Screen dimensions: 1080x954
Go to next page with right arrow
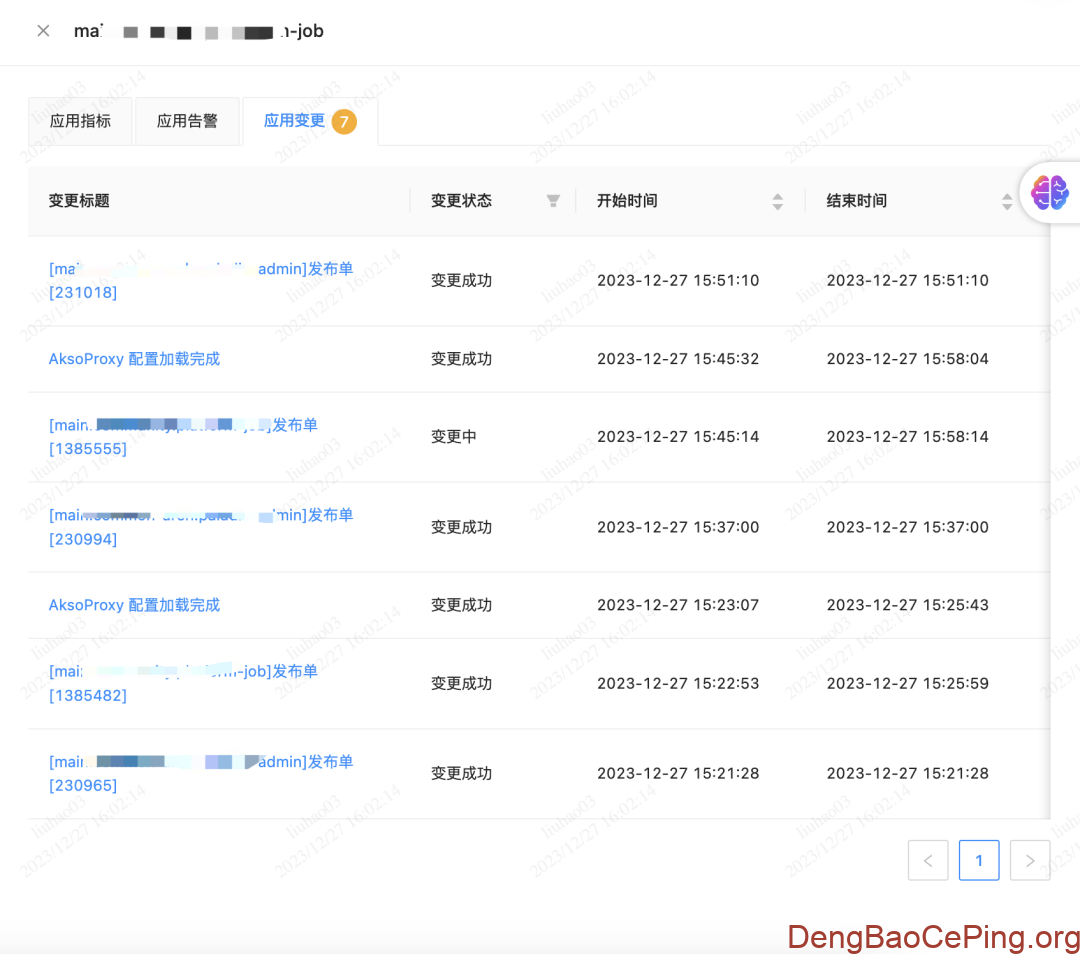[x=1030, y=860]
